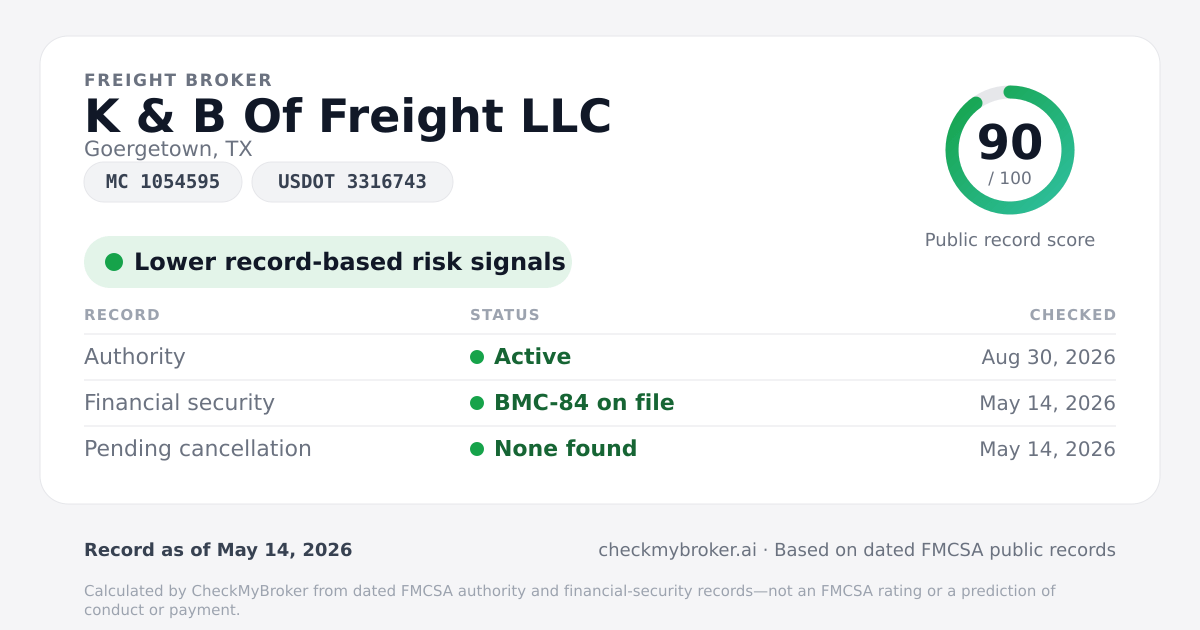Open the checkmybroker.ai link in the footer
1200x630 pixels.
coord(677,550)
